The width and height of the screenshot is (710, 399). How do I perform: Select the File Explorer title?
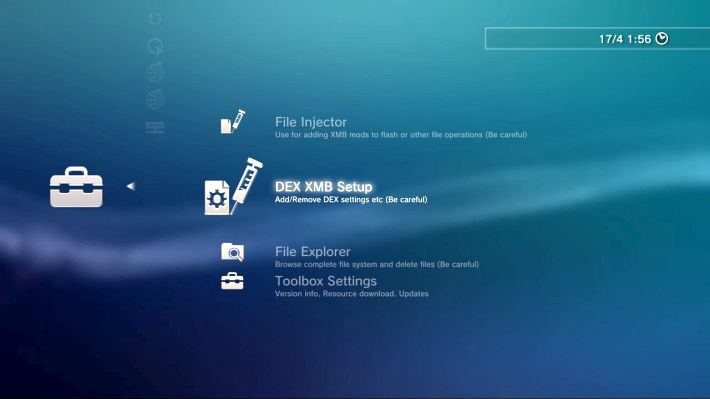tap(312, 251)
